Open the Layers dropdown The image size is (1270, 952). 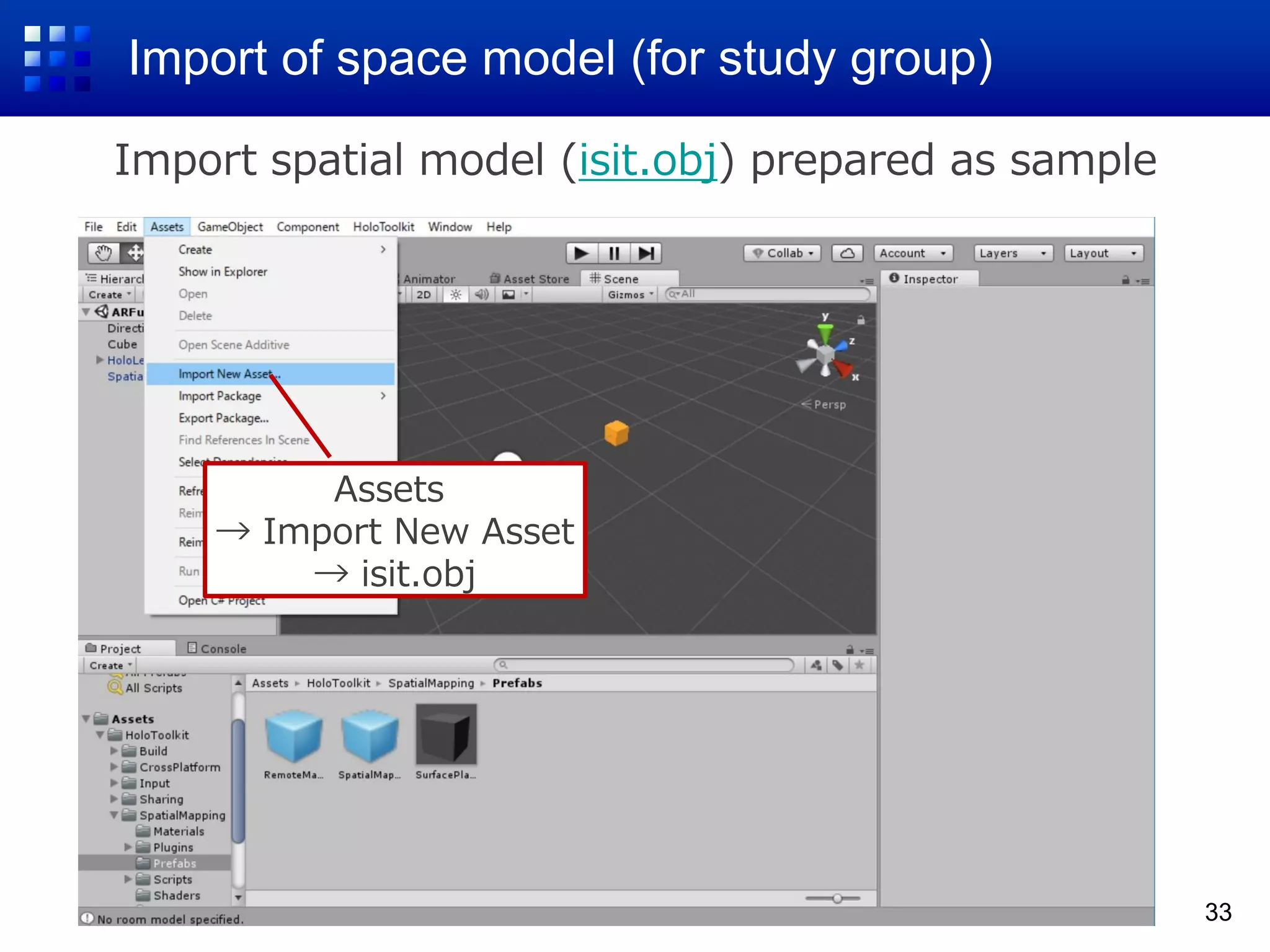click(1013, 253)
